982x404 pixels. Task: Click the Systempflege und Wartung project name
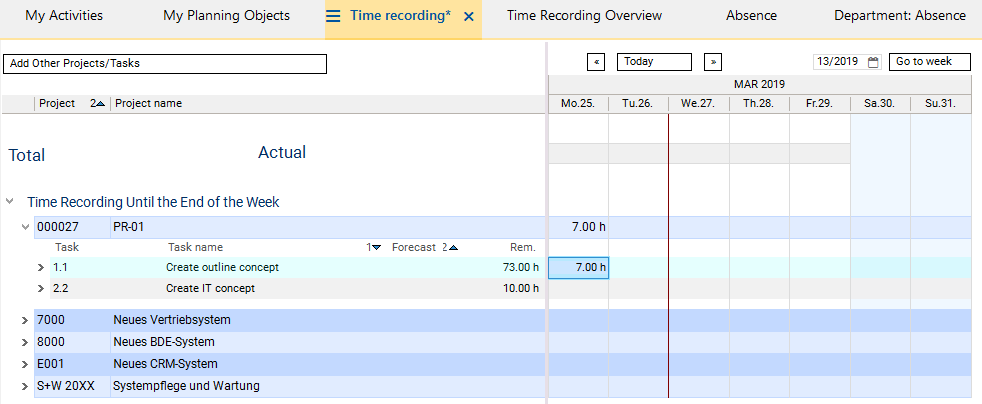click(x=186, y=386)
